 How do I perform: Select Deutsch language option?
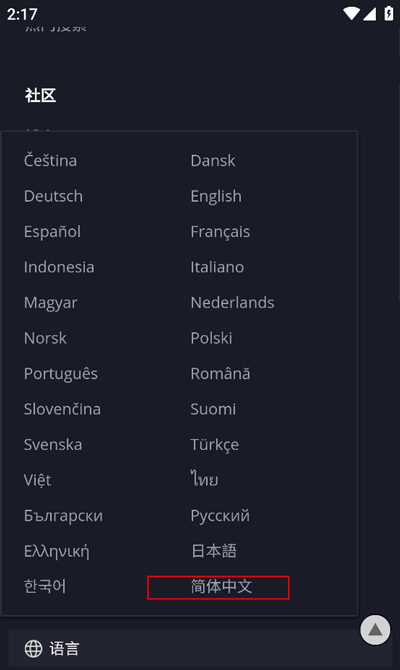[x=53, y=196]
